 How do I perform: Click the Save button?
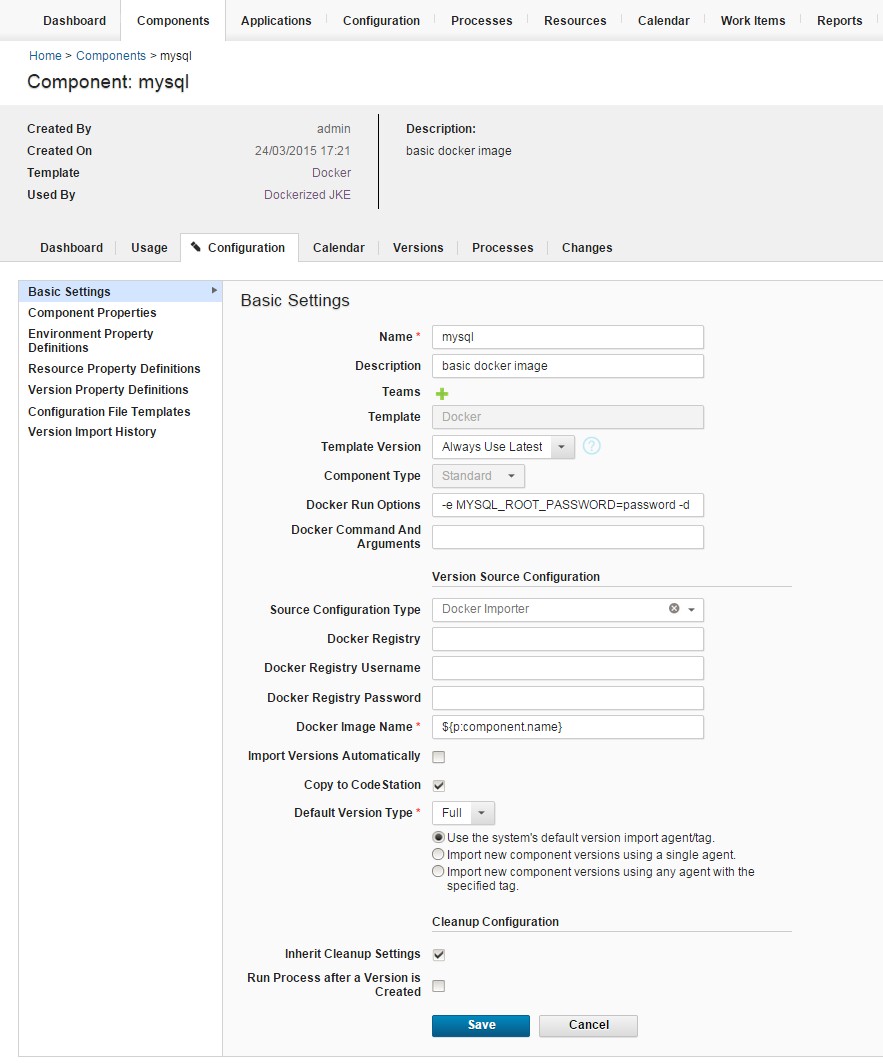[x=481, y=1025]
